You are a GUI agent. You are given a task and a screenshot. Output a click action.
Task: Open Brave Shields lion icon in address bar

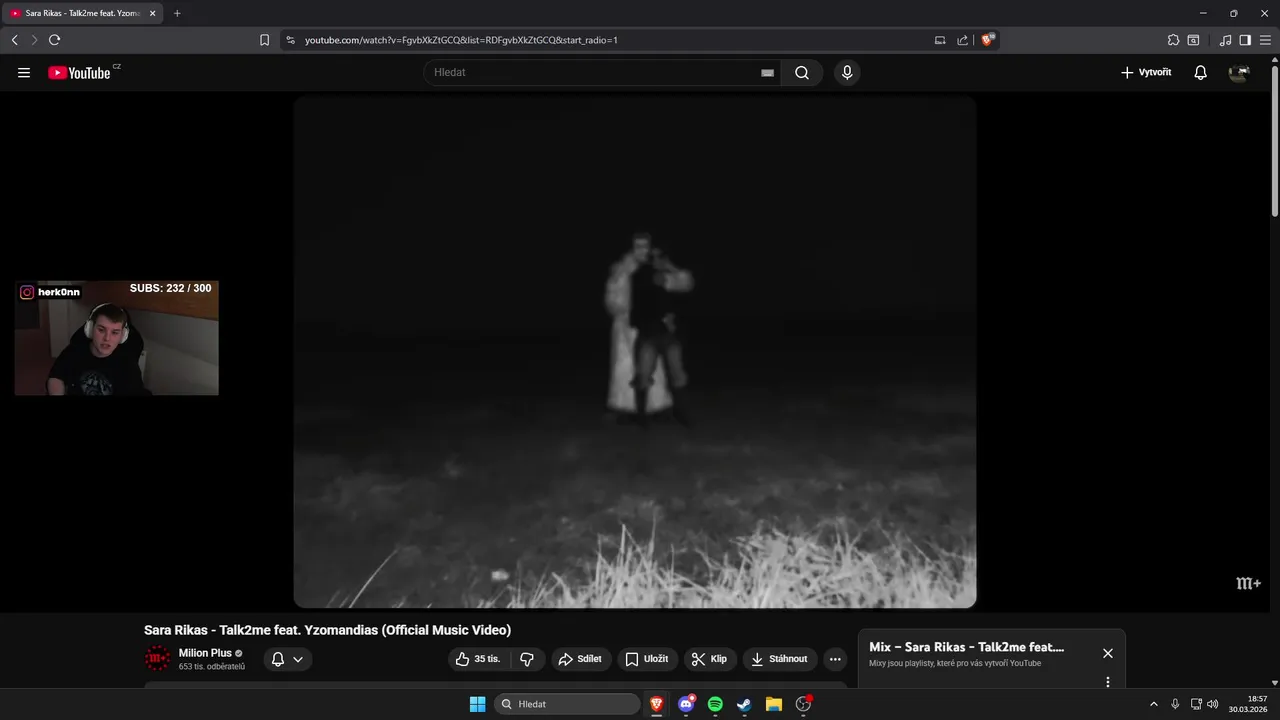coord(988,40)
